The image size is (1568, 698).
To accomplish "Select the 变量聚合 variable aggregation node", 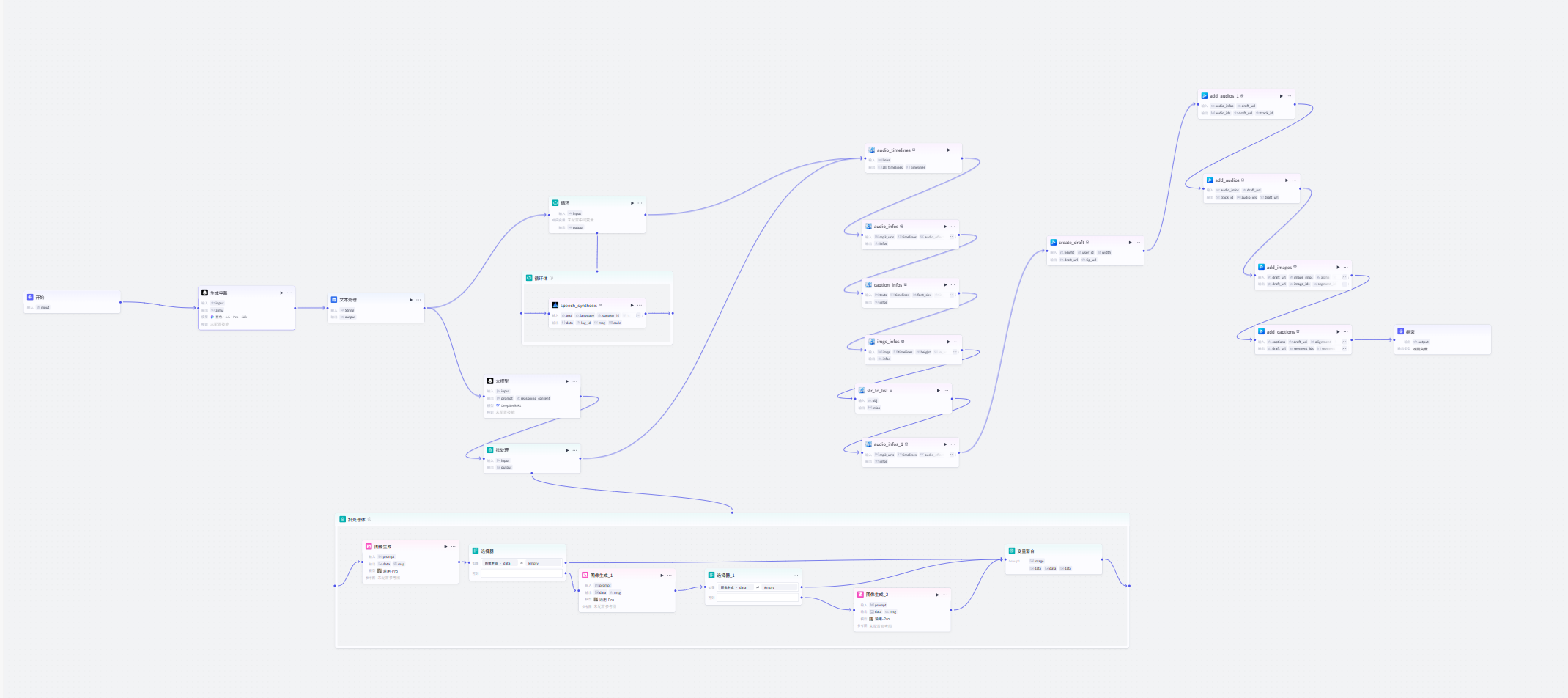I will point(1025,551).
